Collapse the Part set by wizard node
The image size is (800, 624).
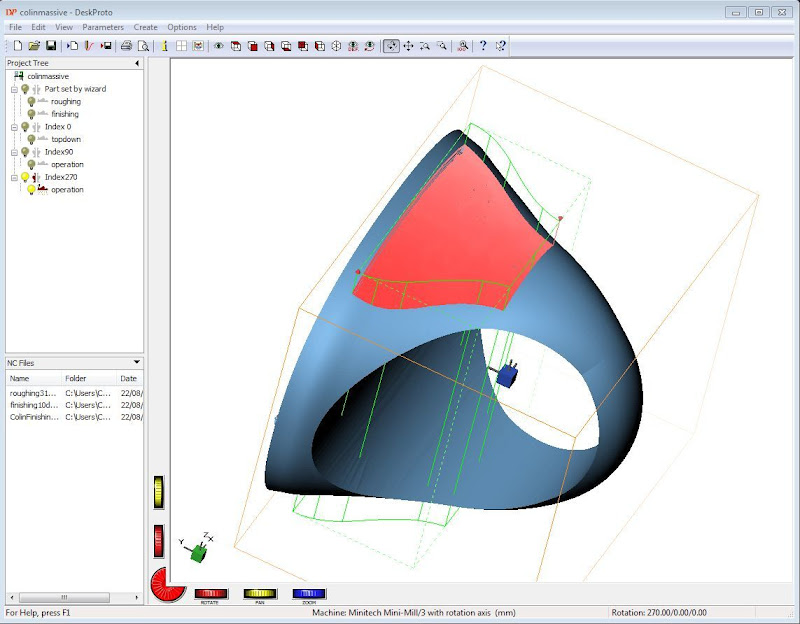click(x=14, y=89)
